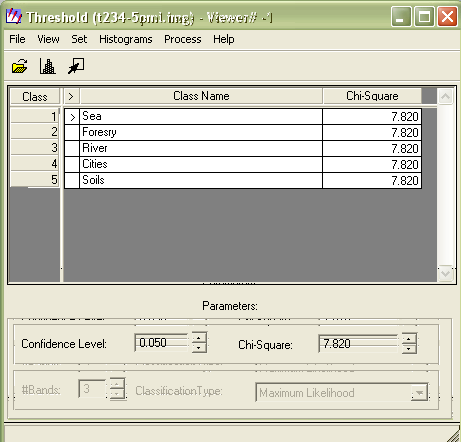Image resolution: width=461 pixels, height=442 pixels.
Task: Select row number 2 in Class column
Action: [x=35, y=132]
